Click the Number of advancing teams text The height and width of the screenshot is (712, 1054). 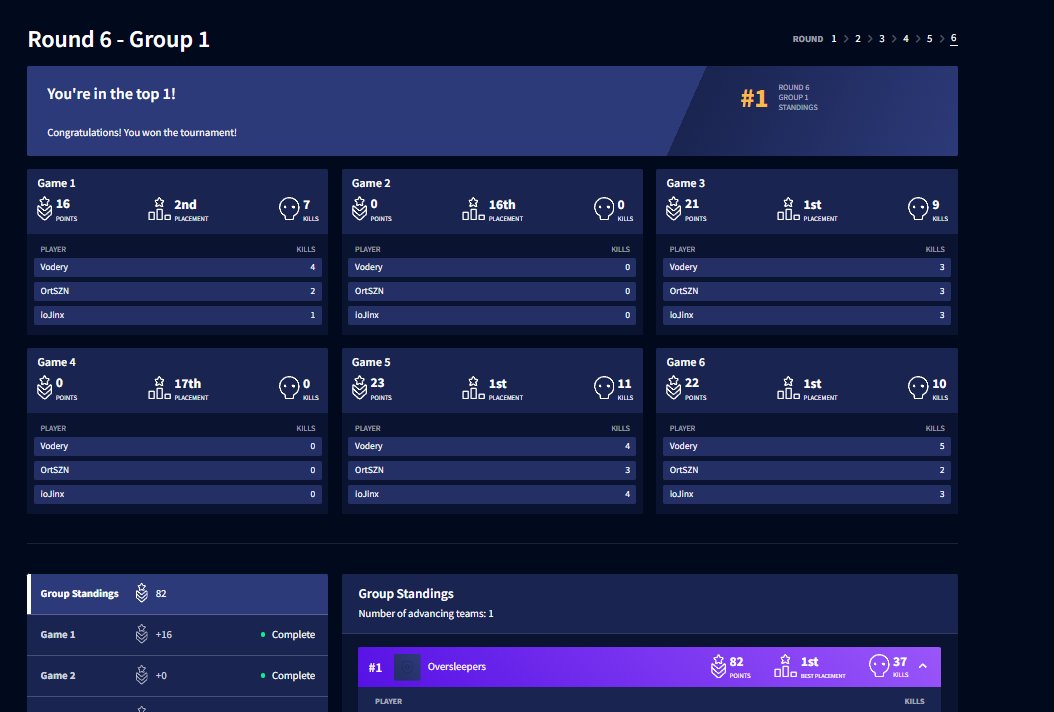pyautogui.click(x=425, y=613)
